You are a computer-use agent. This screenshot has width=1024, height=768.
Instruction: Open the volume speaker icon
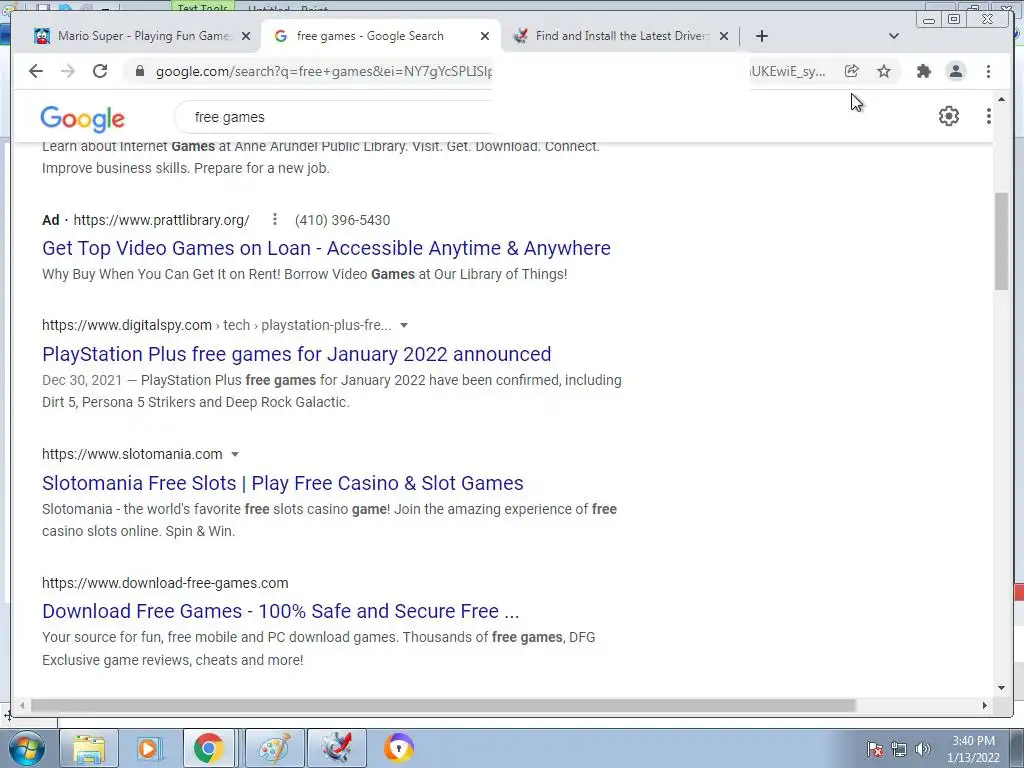(922, 749)
